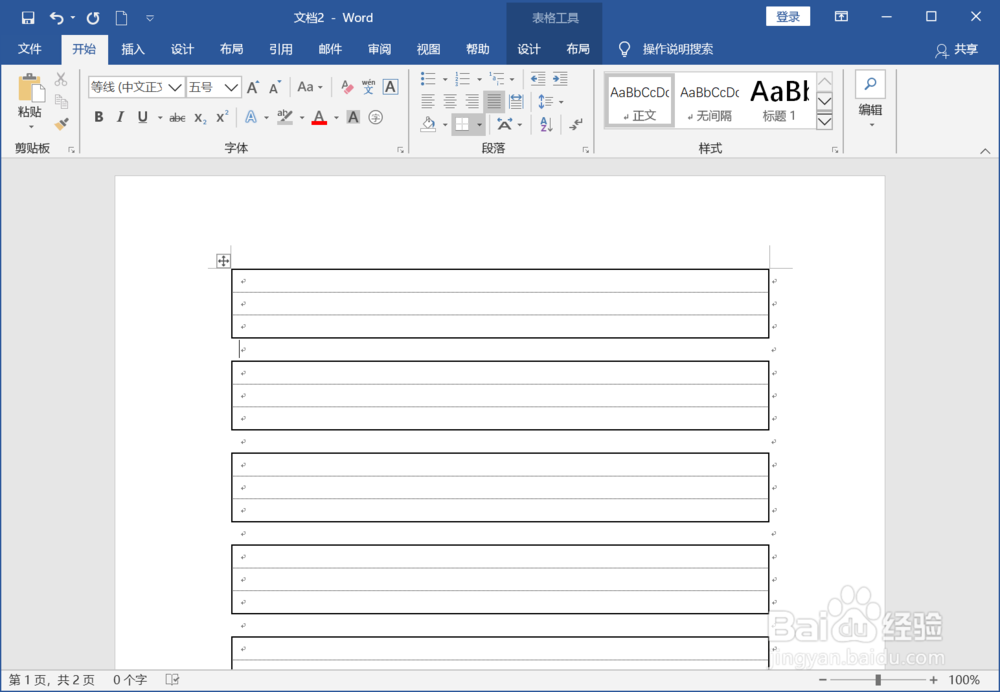Align text to the left

[428, 101]
